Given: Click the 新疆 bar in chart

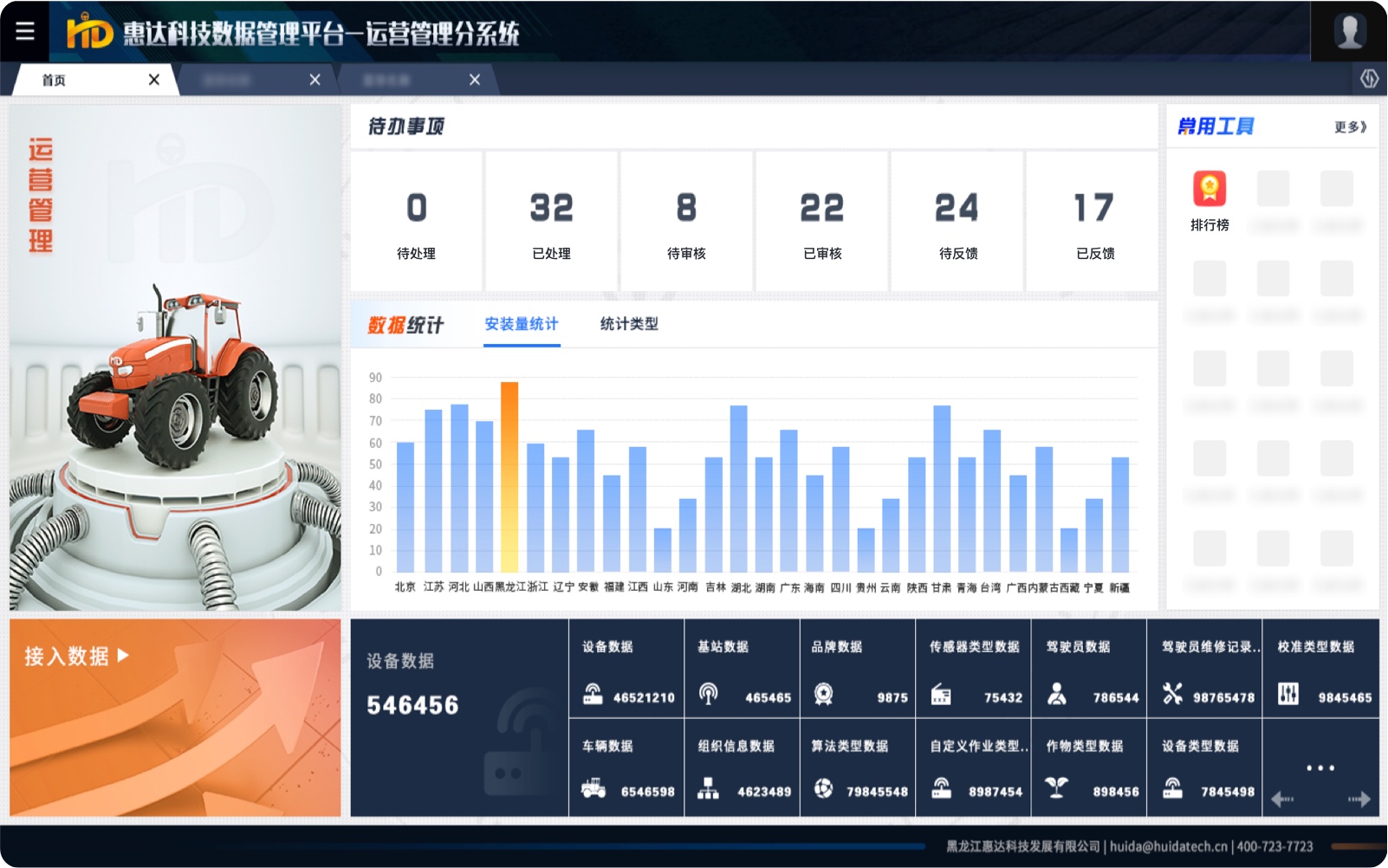Looking at the screenshot, I should (x=1120, y=515).
